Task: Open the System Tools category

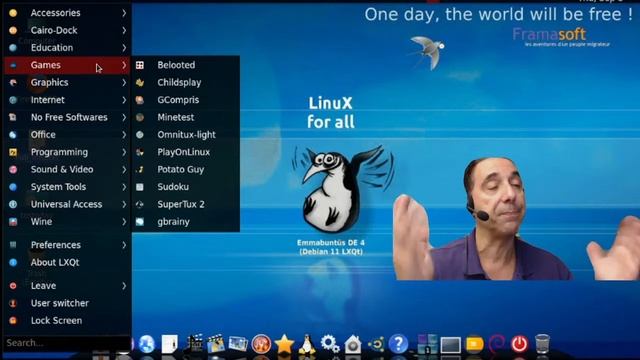Action: click(x=67, y=187)
